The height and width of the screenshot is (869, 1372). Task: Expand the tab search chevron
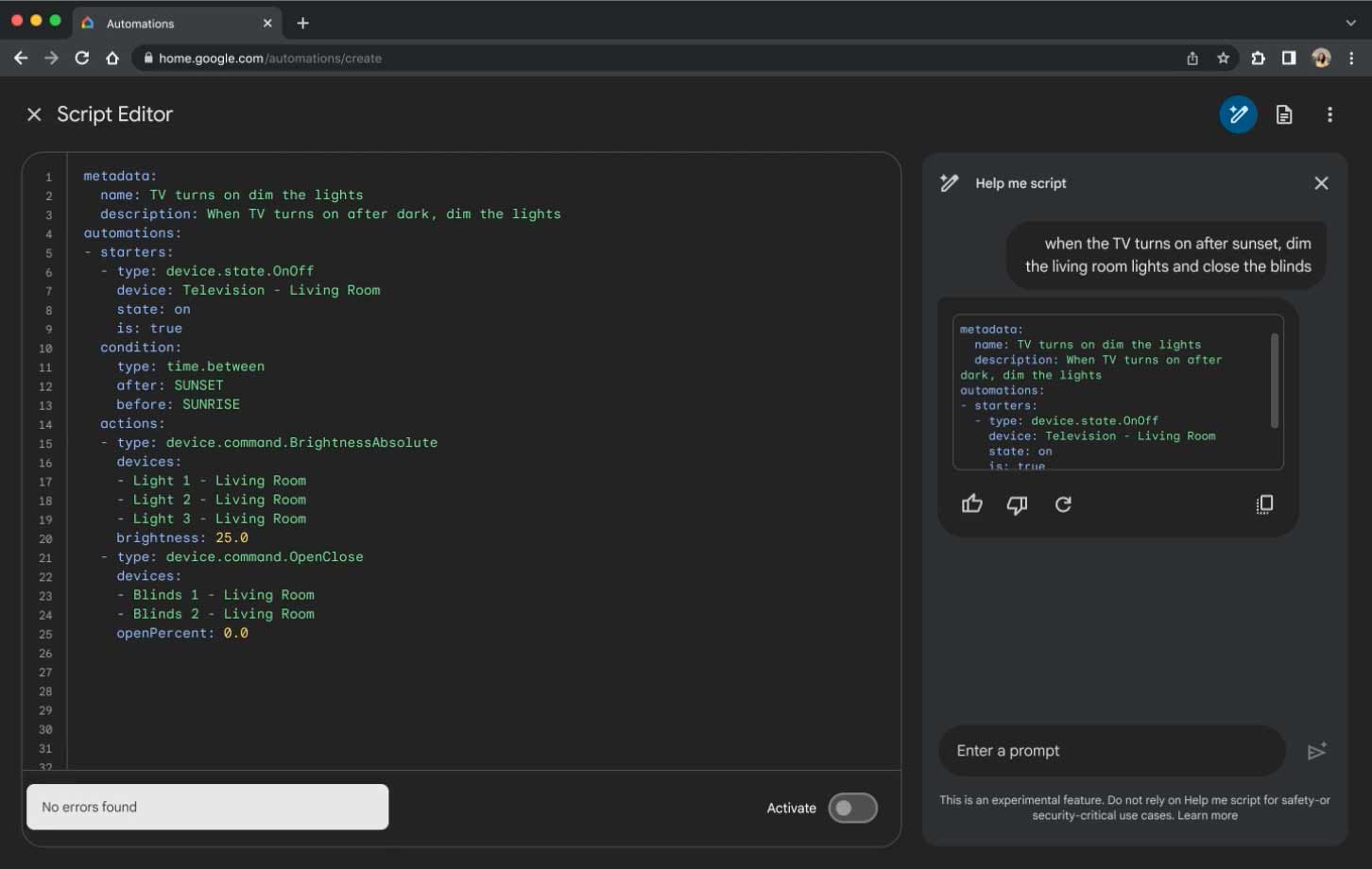pos(1350,23)
